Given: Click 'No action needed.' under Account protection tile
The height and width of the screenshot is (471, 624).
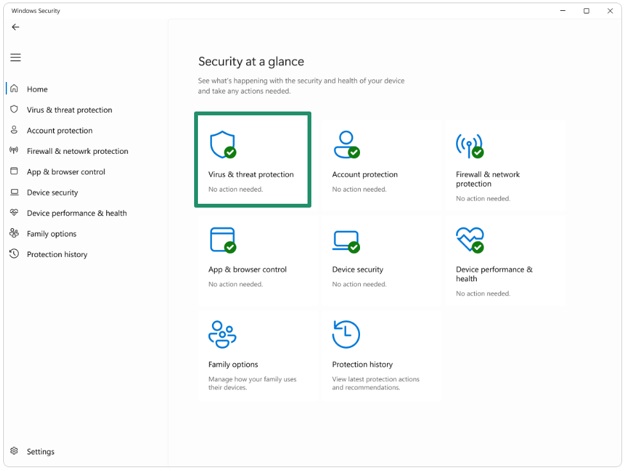Looking at the screenshot, I should (359, 189).
